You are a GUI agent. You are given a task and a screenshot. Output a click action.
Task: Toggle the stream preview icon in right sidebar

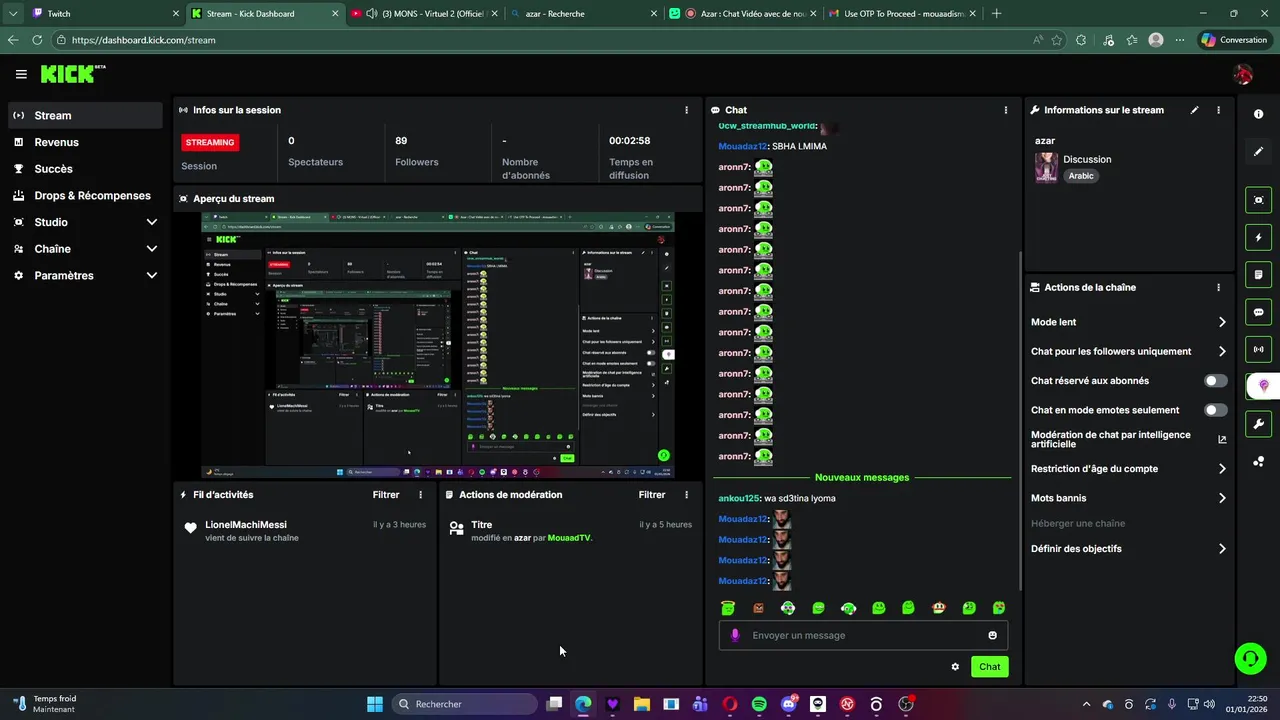pos(1258,200)
